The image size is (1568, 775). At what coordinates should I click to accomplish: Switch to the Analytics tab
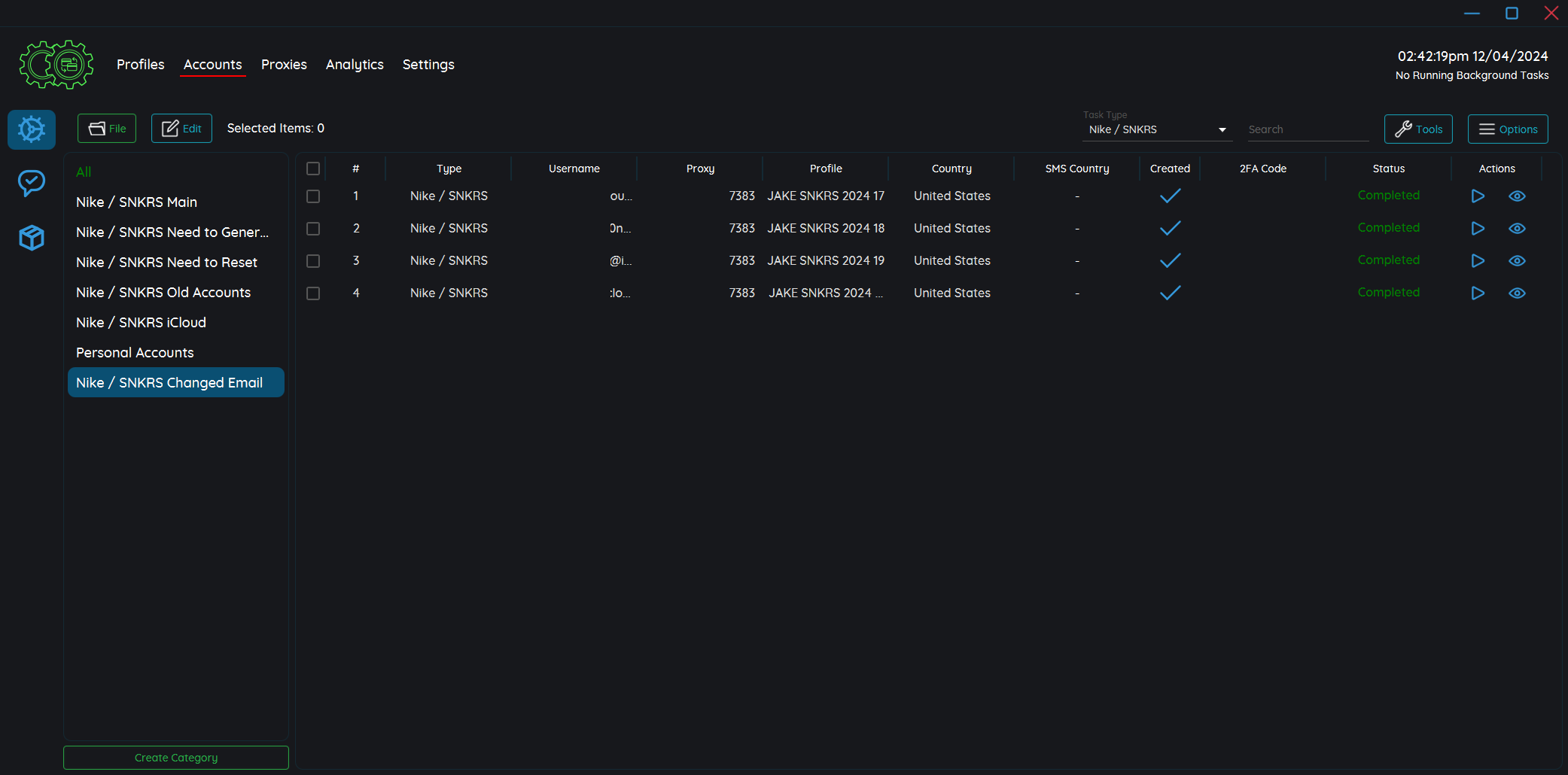[x=355, y=65]
